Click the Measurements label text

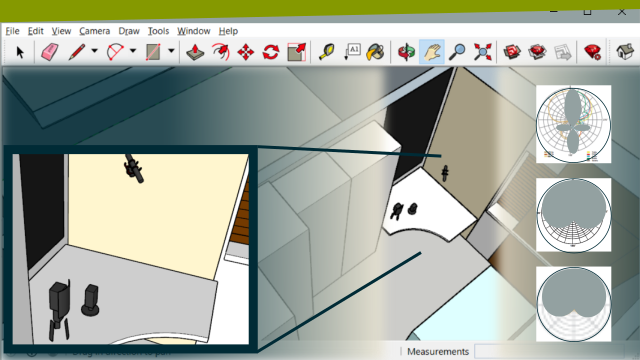tap(438, 351)
